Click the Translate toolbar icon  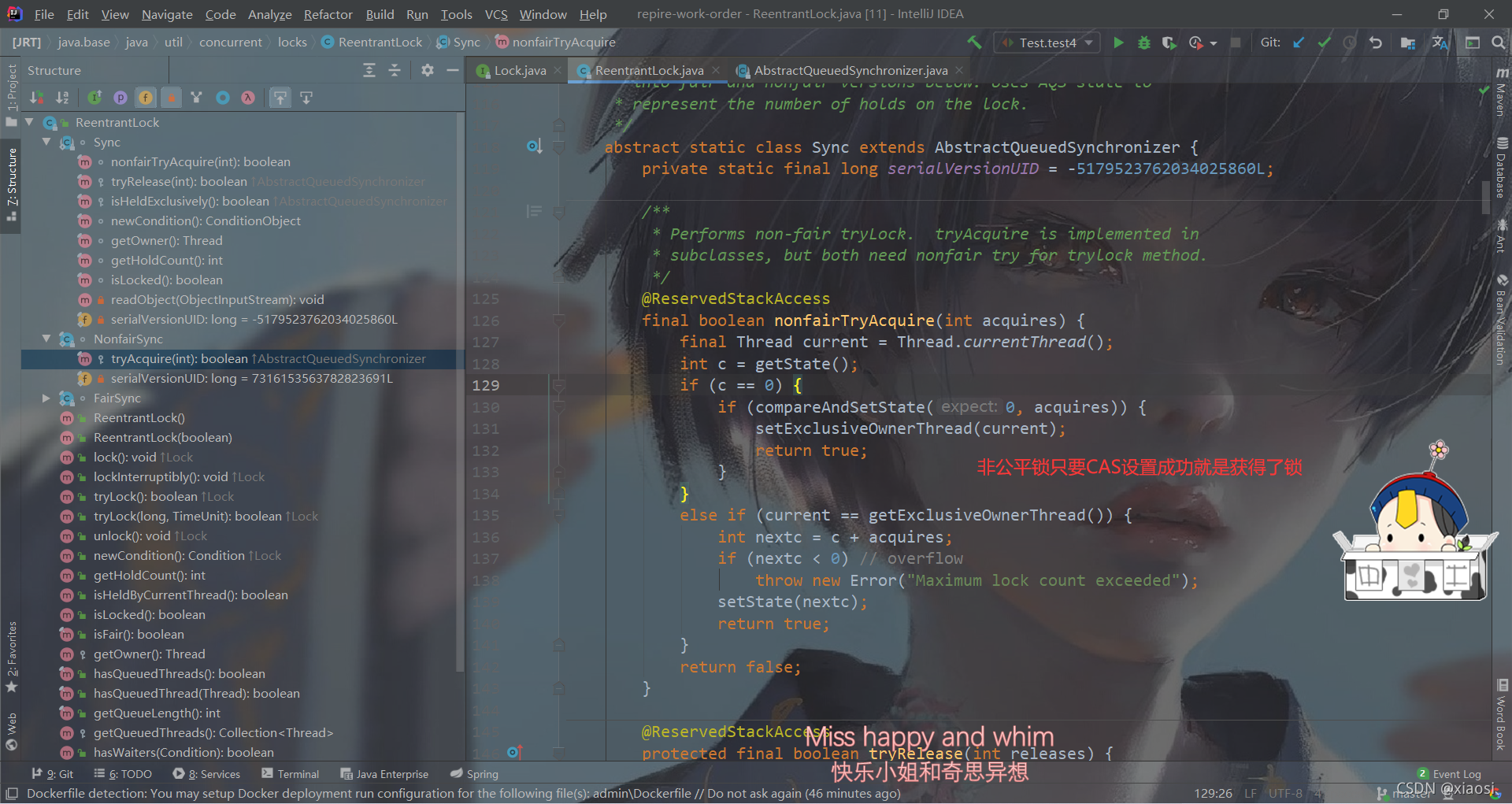coord(1440,43)
